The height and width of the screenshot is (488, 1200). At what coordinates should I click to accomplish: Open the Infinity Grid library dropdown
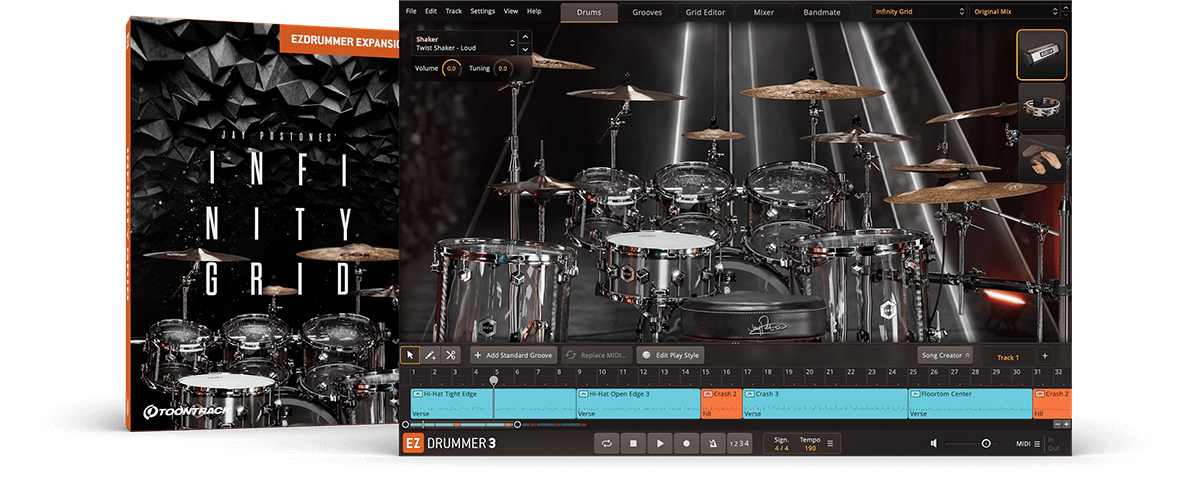point(915,12)
